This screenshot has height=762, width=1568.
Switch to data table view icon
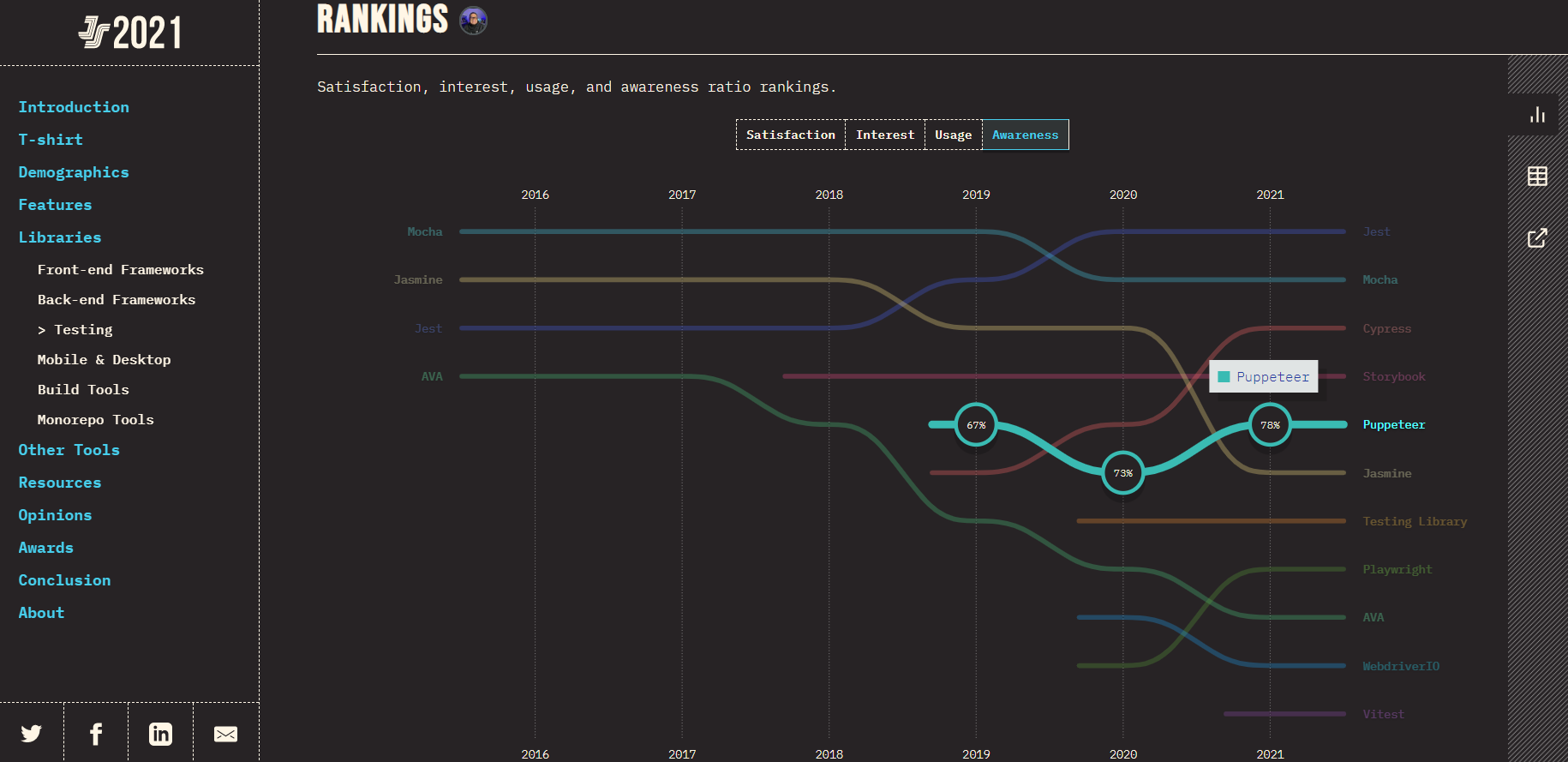tap(1537, 176)
